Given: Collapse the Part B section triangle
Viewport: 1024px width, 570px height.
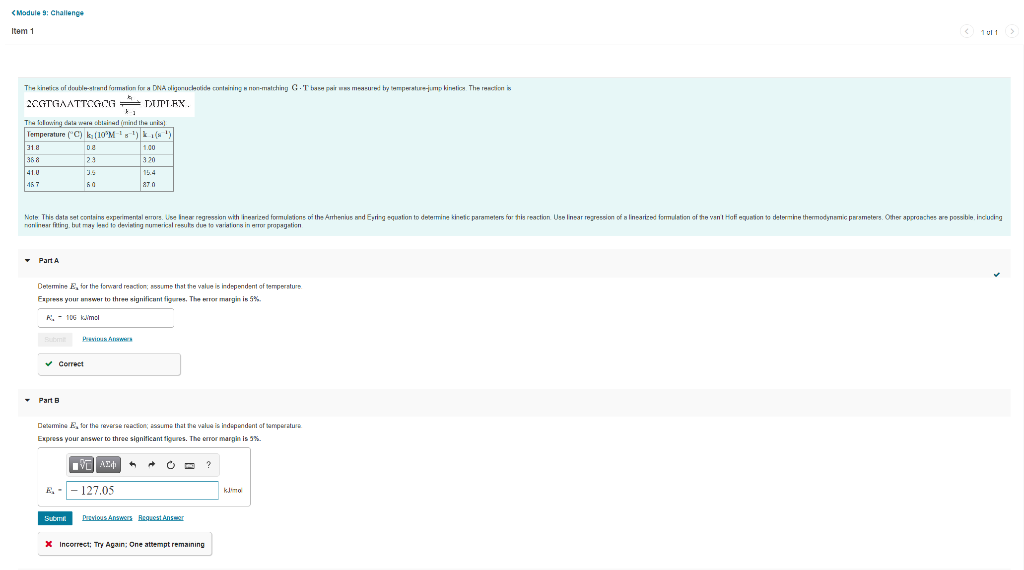Looking at the screenshot, I should [x=27, y=400].
